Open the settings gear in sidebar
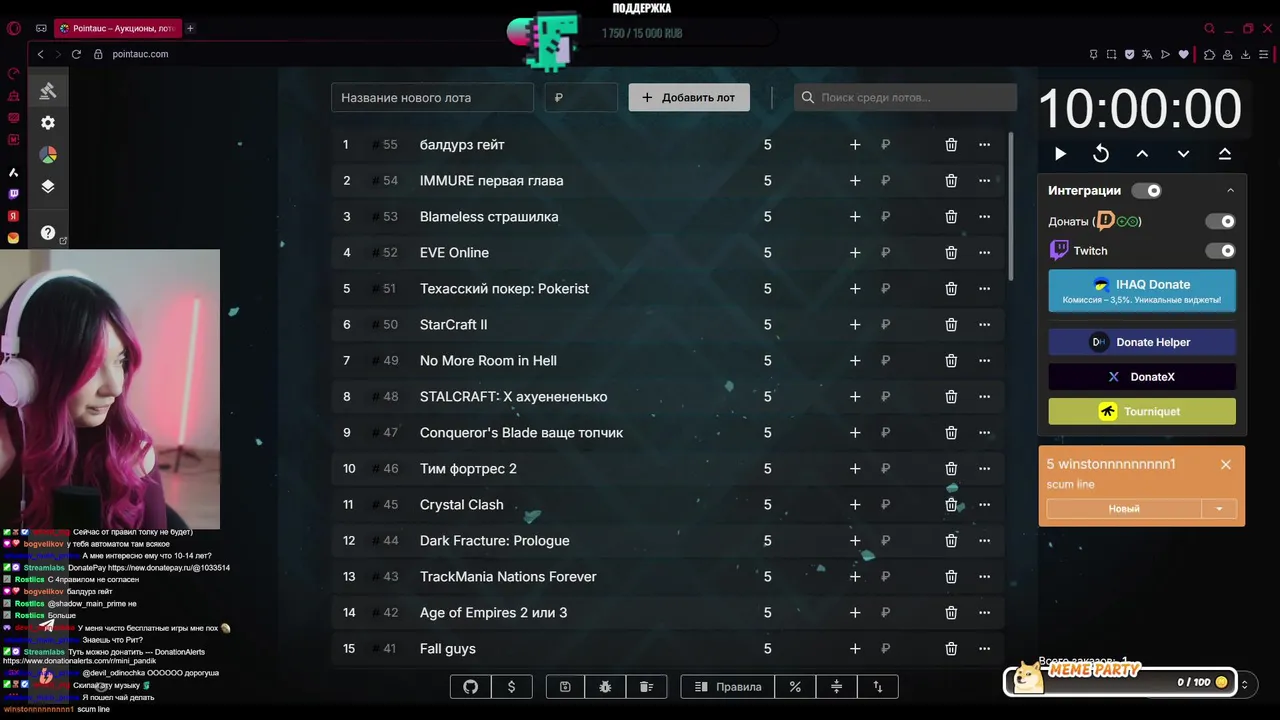 [x=48, y=123]
